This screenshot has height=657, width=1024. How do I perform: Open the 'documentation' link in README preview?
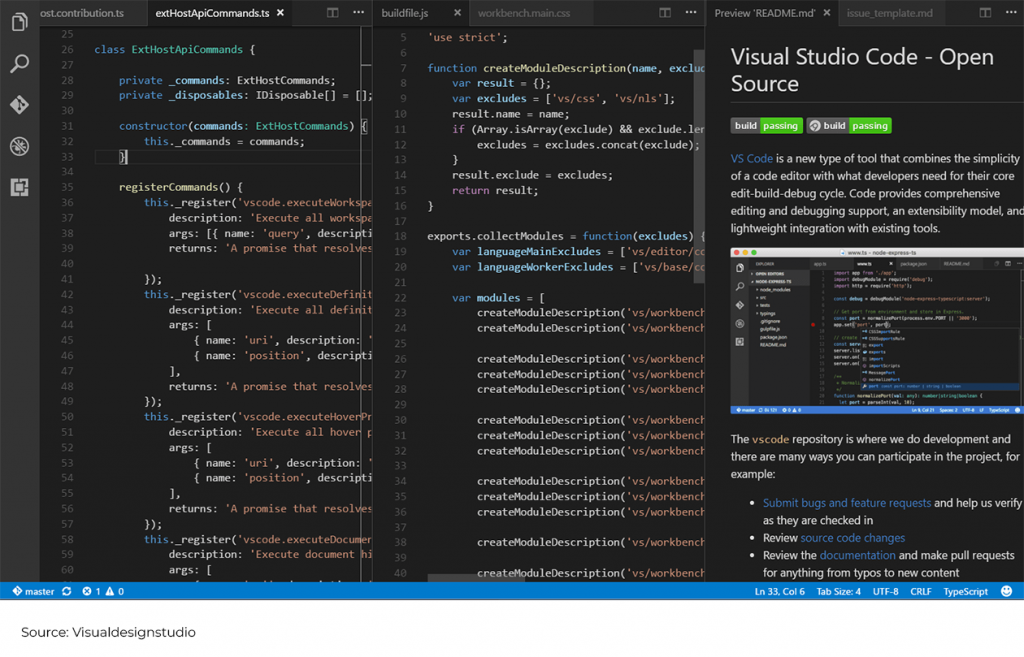(x=857, y=555)
